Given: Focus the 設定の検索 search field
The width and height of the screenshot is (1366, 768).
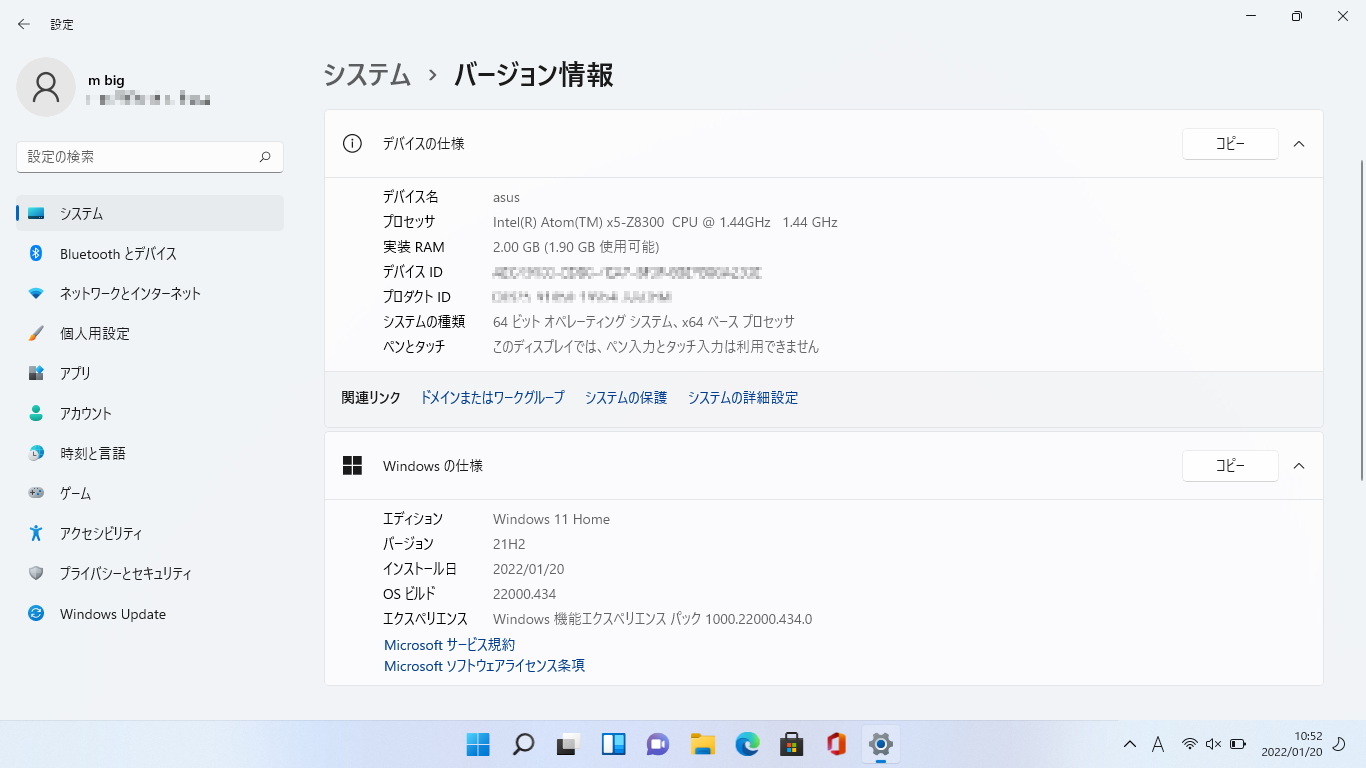Looking at the screenshot, I should (x=150, y=157).
